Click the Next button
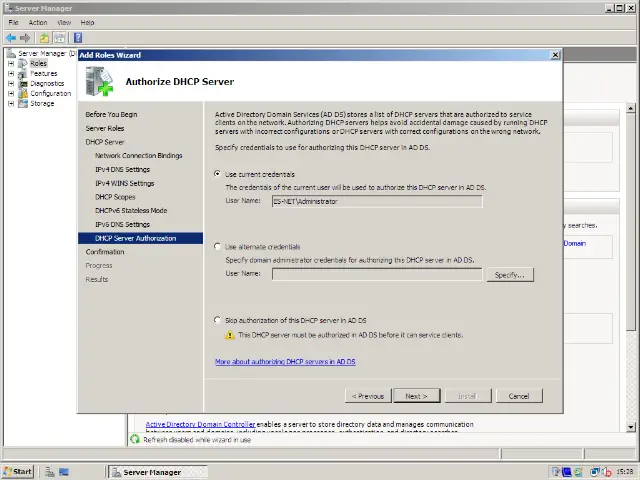This screenshot has height=480, width=640. [417, 396]
